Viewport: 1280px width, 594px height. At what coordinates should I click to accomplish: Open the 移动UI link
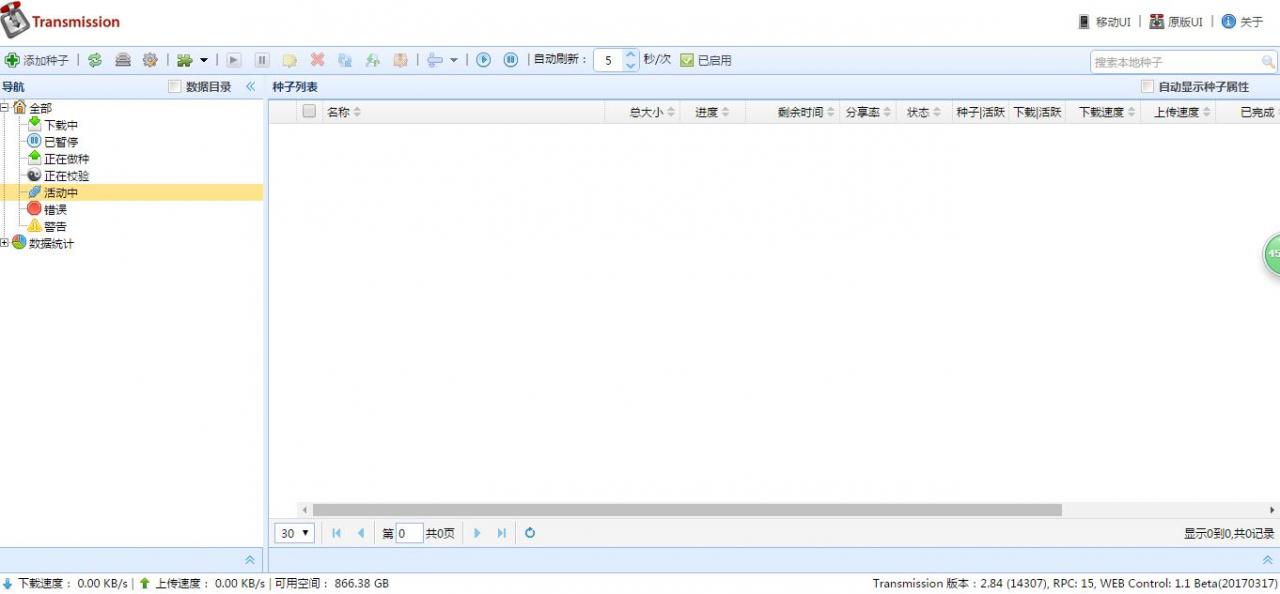point(1104,22)
